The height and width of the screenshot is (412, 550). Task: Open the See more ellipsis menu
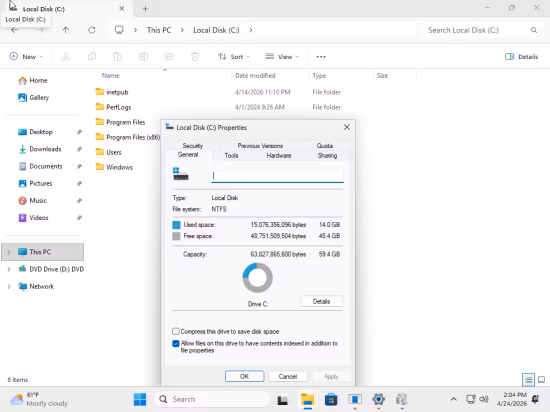(321, 56)
